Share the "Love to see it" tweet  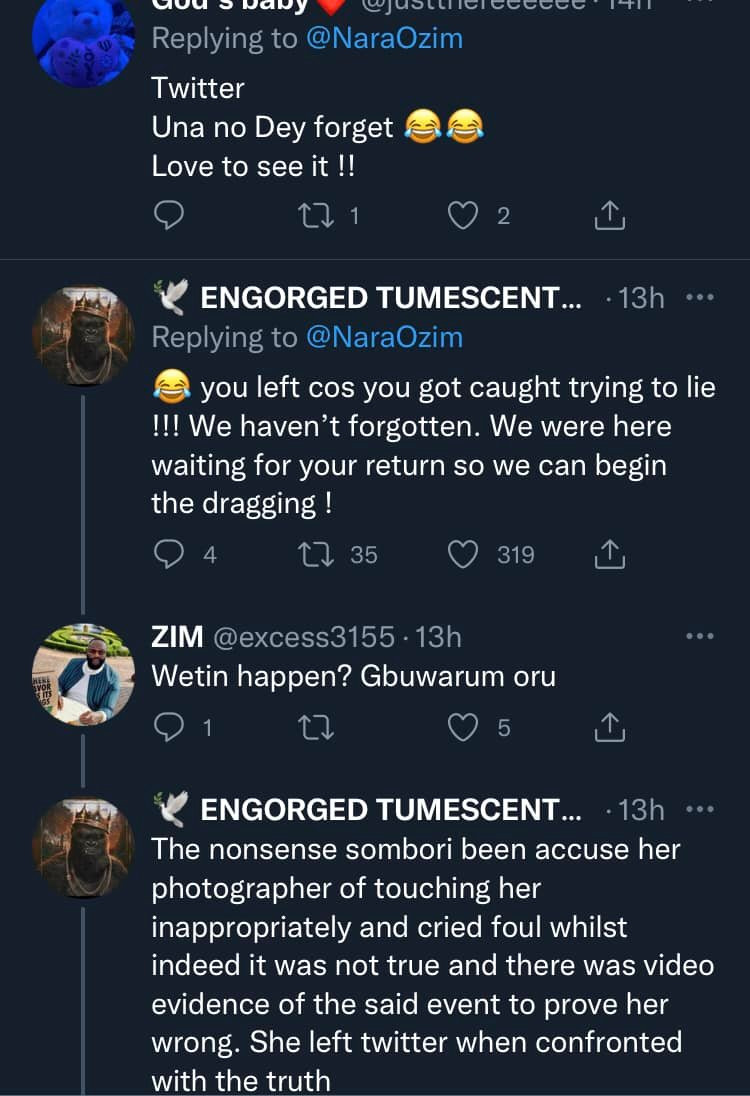tap(610, 215)
